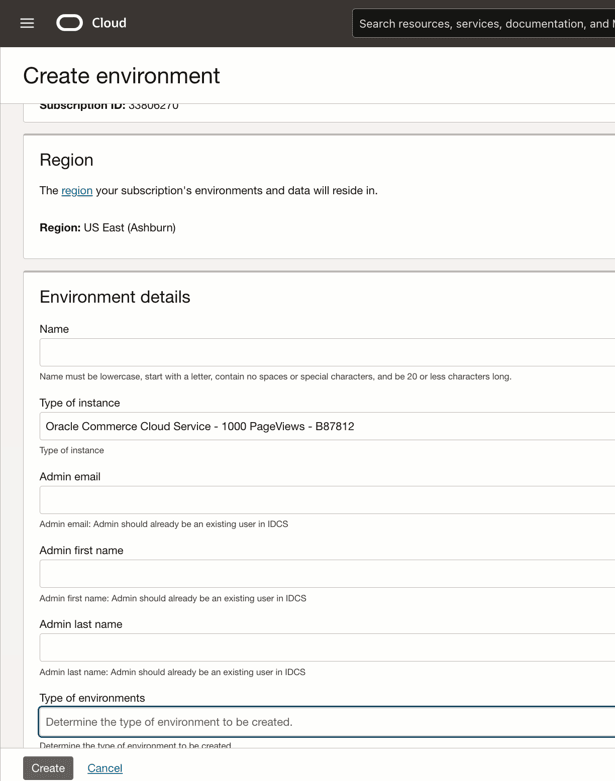Viewport: 616px width, 781px height.
Task: Click the 'Create environment' page title
Action: point(121,76)
